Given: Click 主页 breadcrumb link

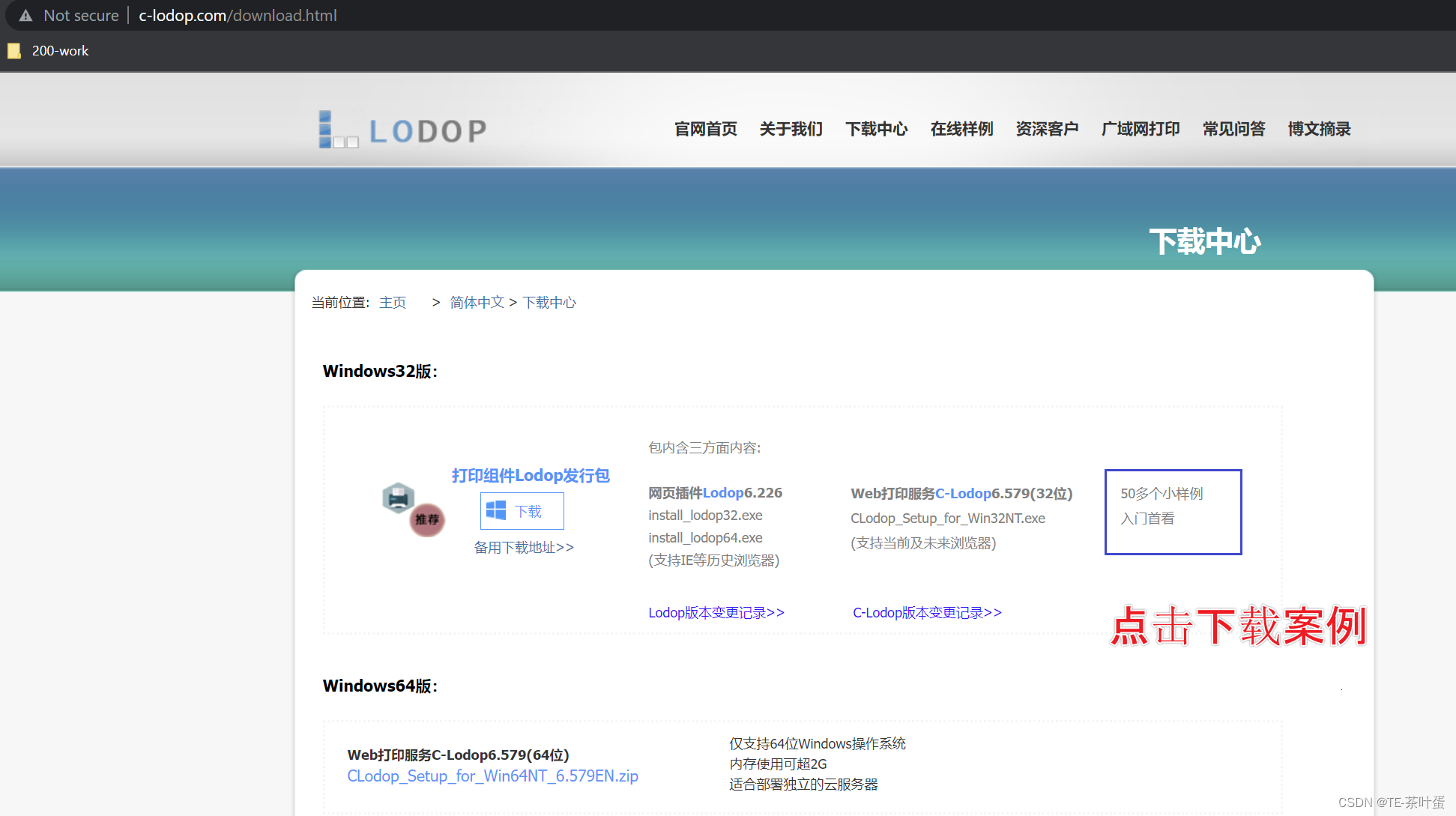Looking at the screenshot, I should (393, 303).
